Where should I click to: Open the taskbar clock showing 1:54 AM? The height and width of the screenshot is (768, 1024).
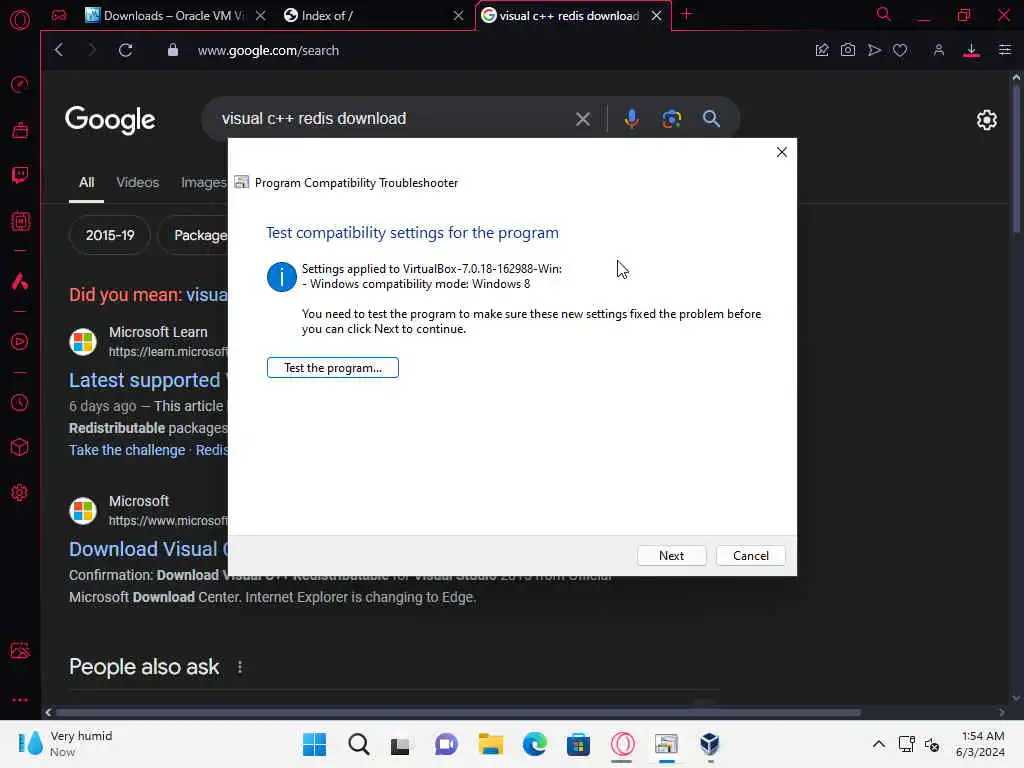[980, 744]
